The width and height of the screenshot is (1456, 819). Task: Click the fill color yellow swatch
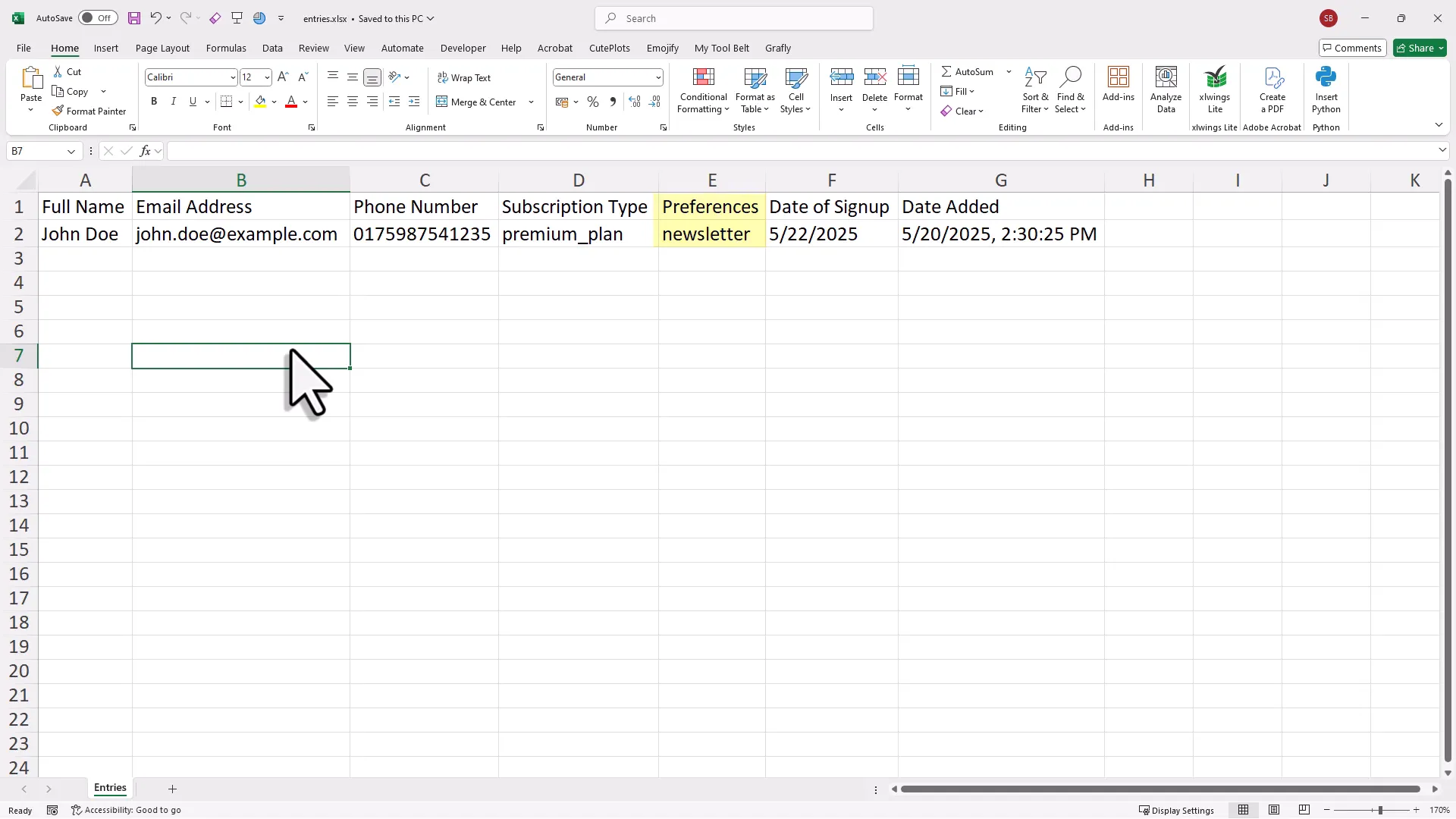point(260,102)
